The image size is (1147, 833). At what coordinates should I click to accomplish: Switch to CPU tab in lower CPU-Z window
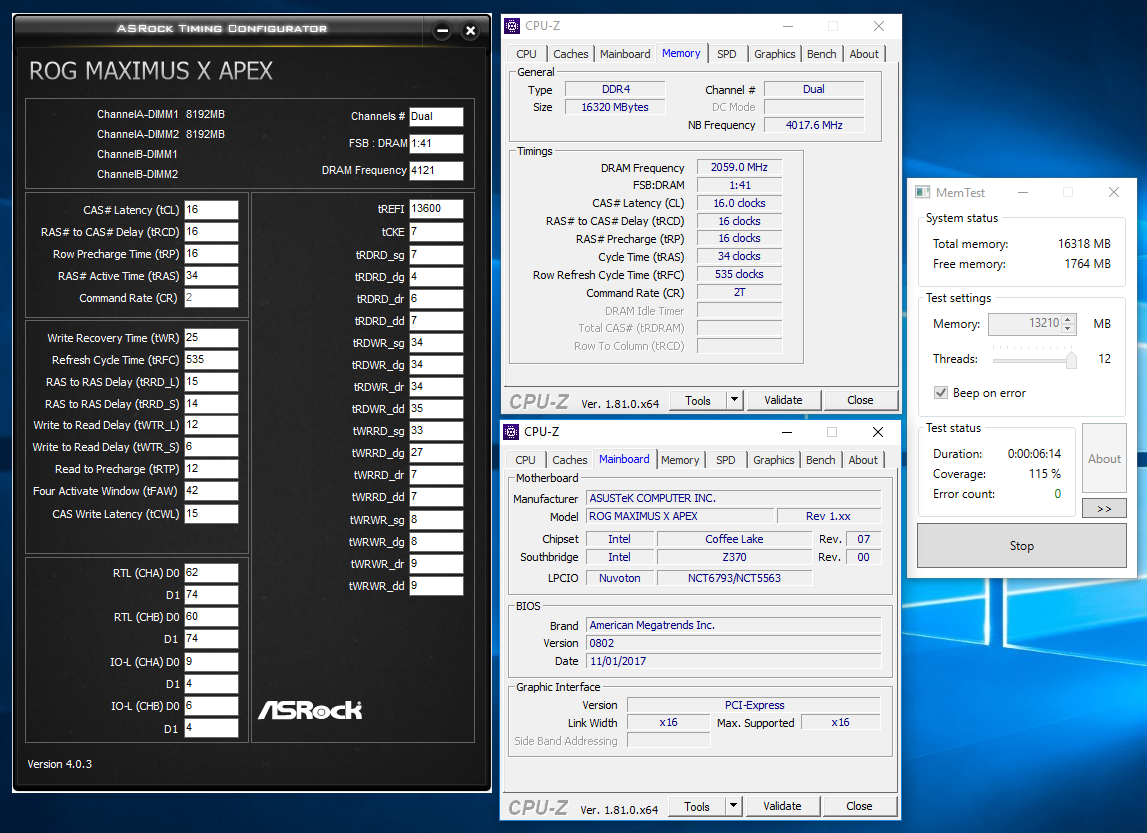tap(525, 460)
